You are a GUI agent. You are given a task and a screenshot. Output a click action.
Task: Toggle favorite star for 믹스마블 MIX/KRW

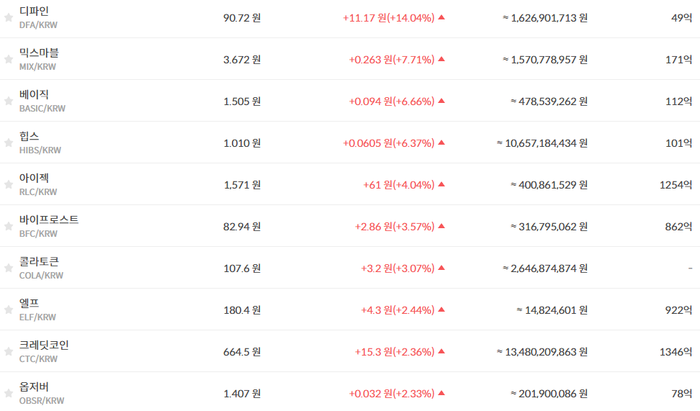click(x=8, y=59)
